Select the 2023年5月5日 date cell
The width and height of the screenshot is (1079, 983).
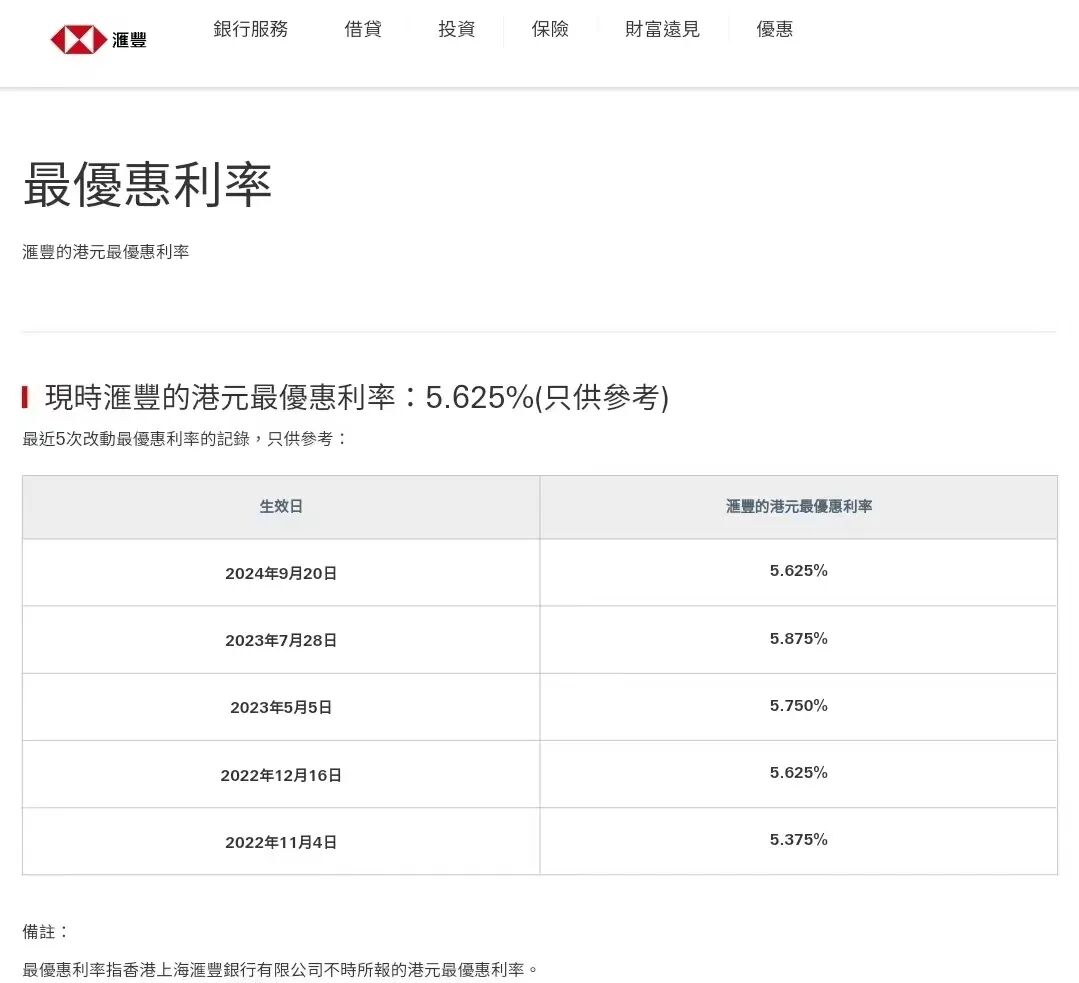(x=281, y=708)
